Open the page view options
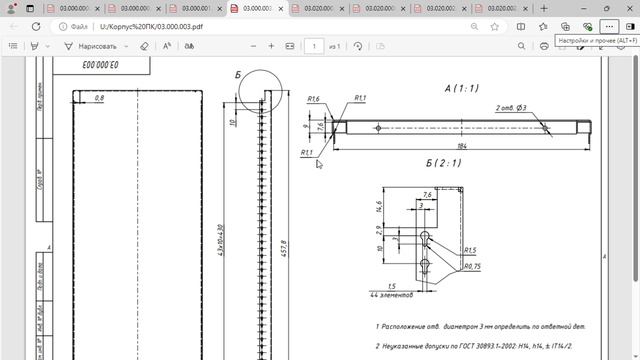The image size is (640, 360). coord(380,46)
